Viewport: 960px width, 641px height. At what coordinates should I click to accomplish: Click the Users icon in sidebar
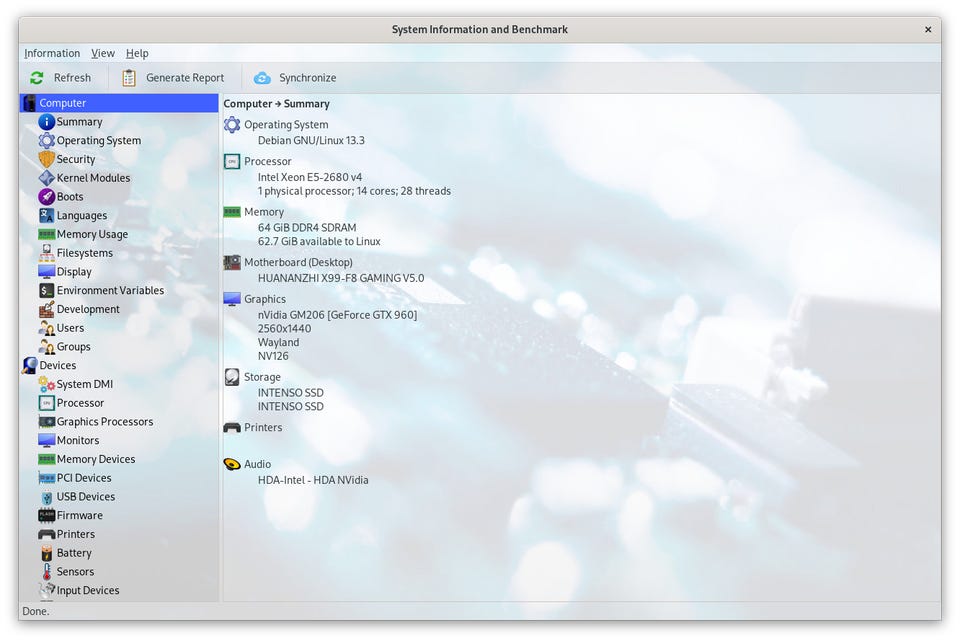point(47,328)
